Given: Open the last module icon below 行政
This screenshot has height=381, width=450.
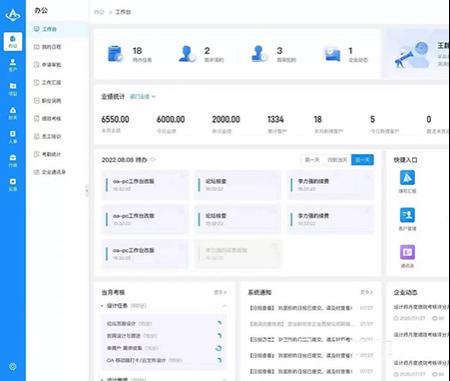Looking at the screenshot, I should pos(13,184).
